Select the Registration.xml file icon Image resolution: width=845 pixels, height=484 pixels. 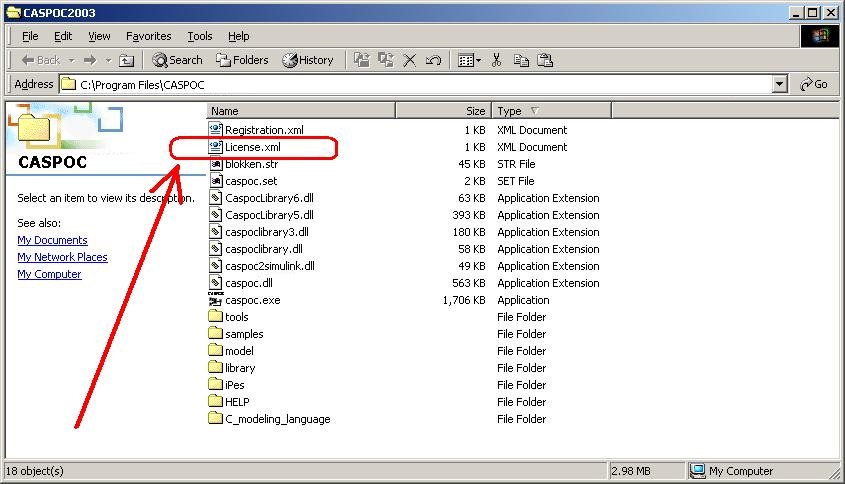pos(216,129)
